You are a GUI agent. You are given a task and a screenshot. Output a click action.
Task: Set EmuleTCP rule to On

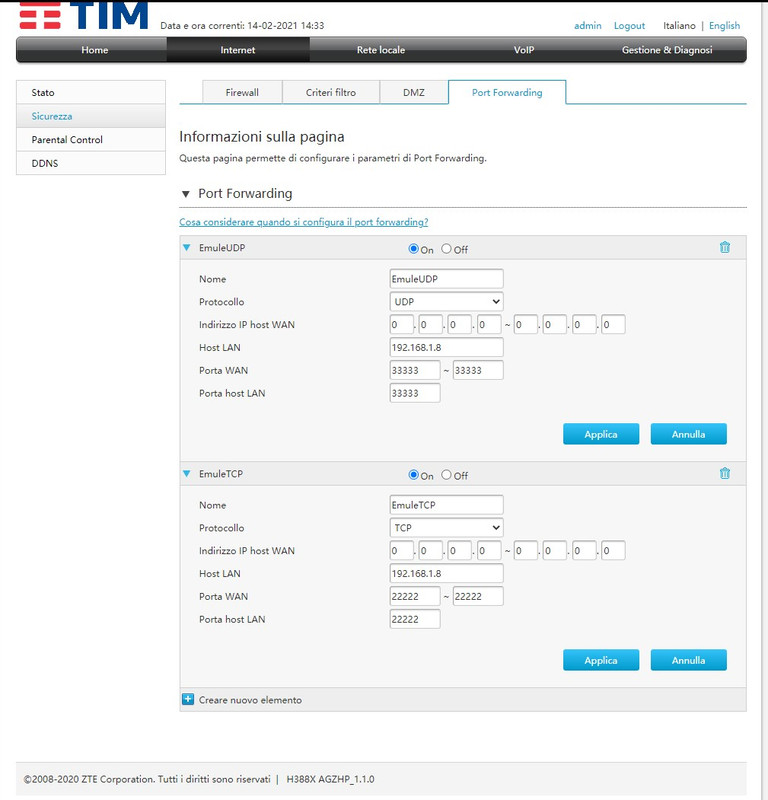(413, 474)
